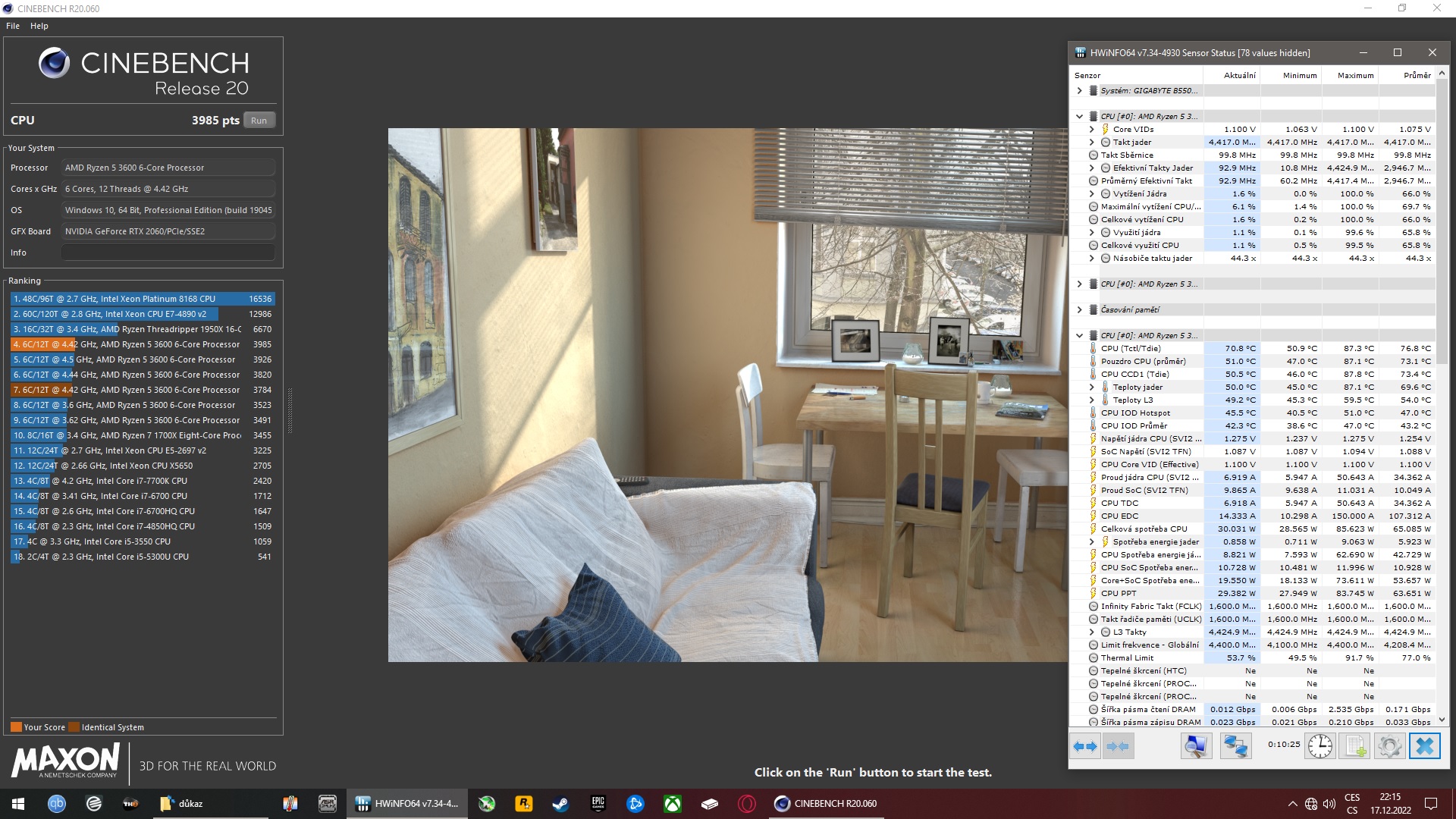This screenshot has height=819, width=1456.
Task: Click the Maximum column header
Action: click(x=1350, y=76)
